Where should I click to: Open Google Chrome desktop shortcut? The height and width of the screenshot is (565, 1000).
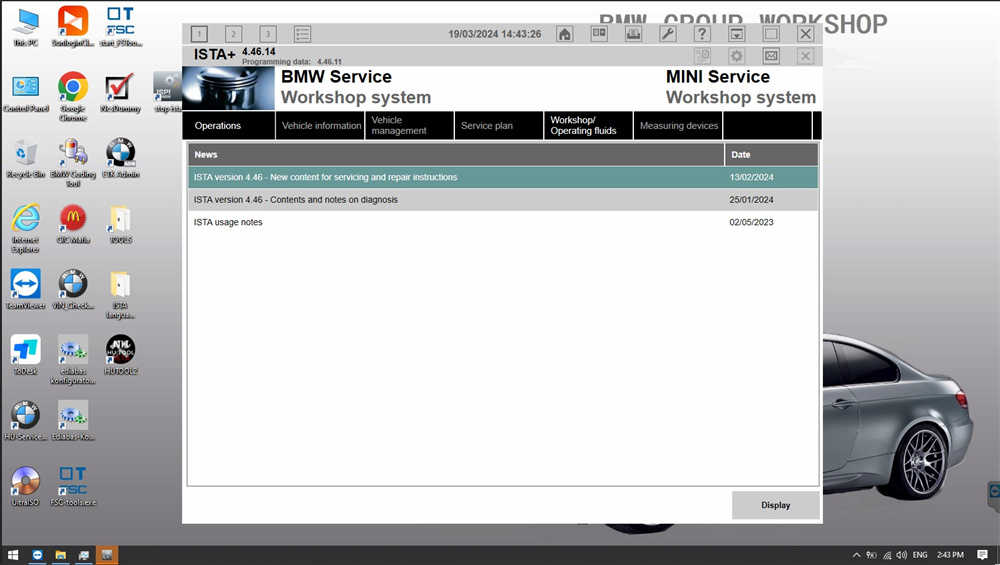click(72, 89)
